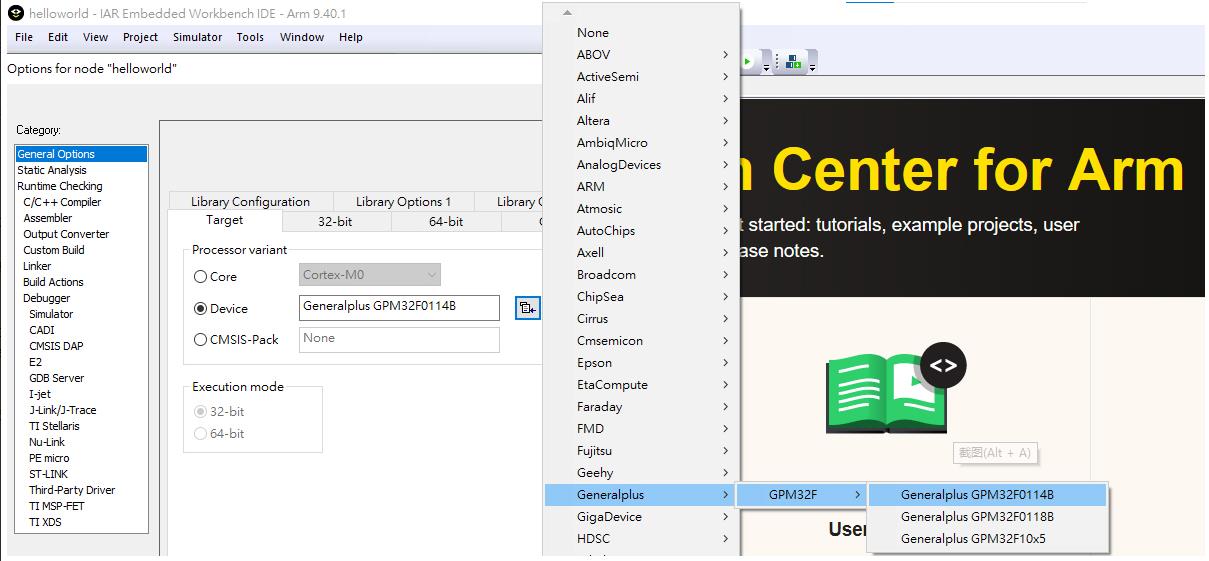
Task: Select the Device radio button
Action: pos(201,309)
